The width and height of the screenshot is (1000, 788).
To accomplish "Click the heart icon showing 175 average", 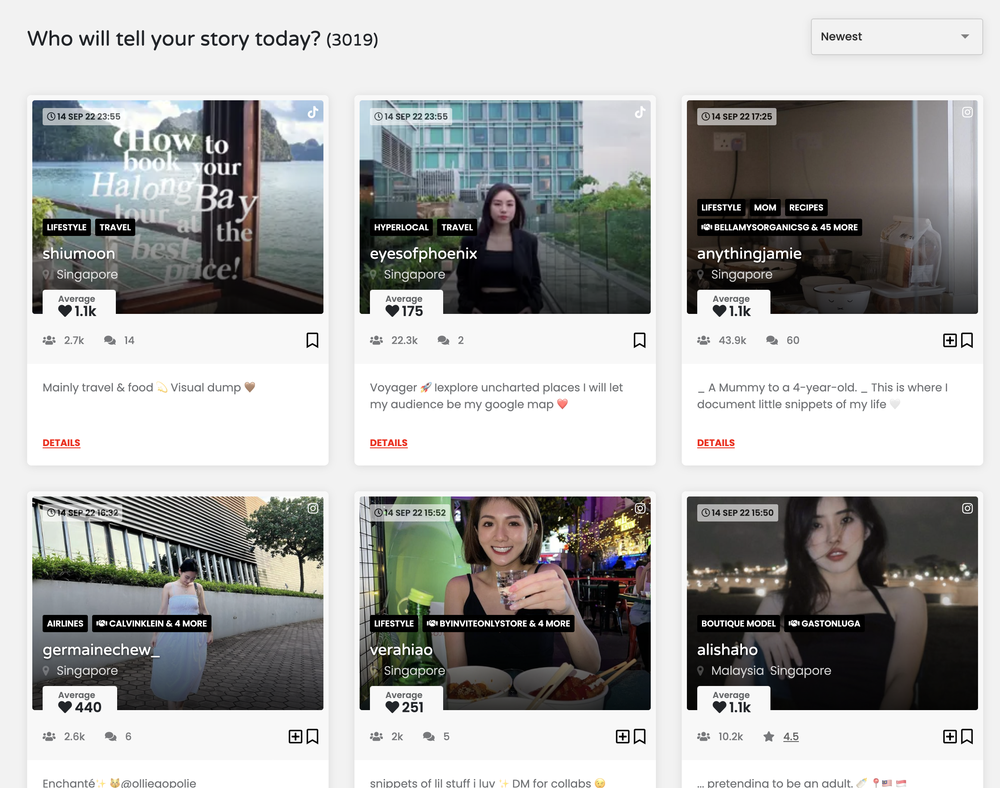I will pos(392,311).
